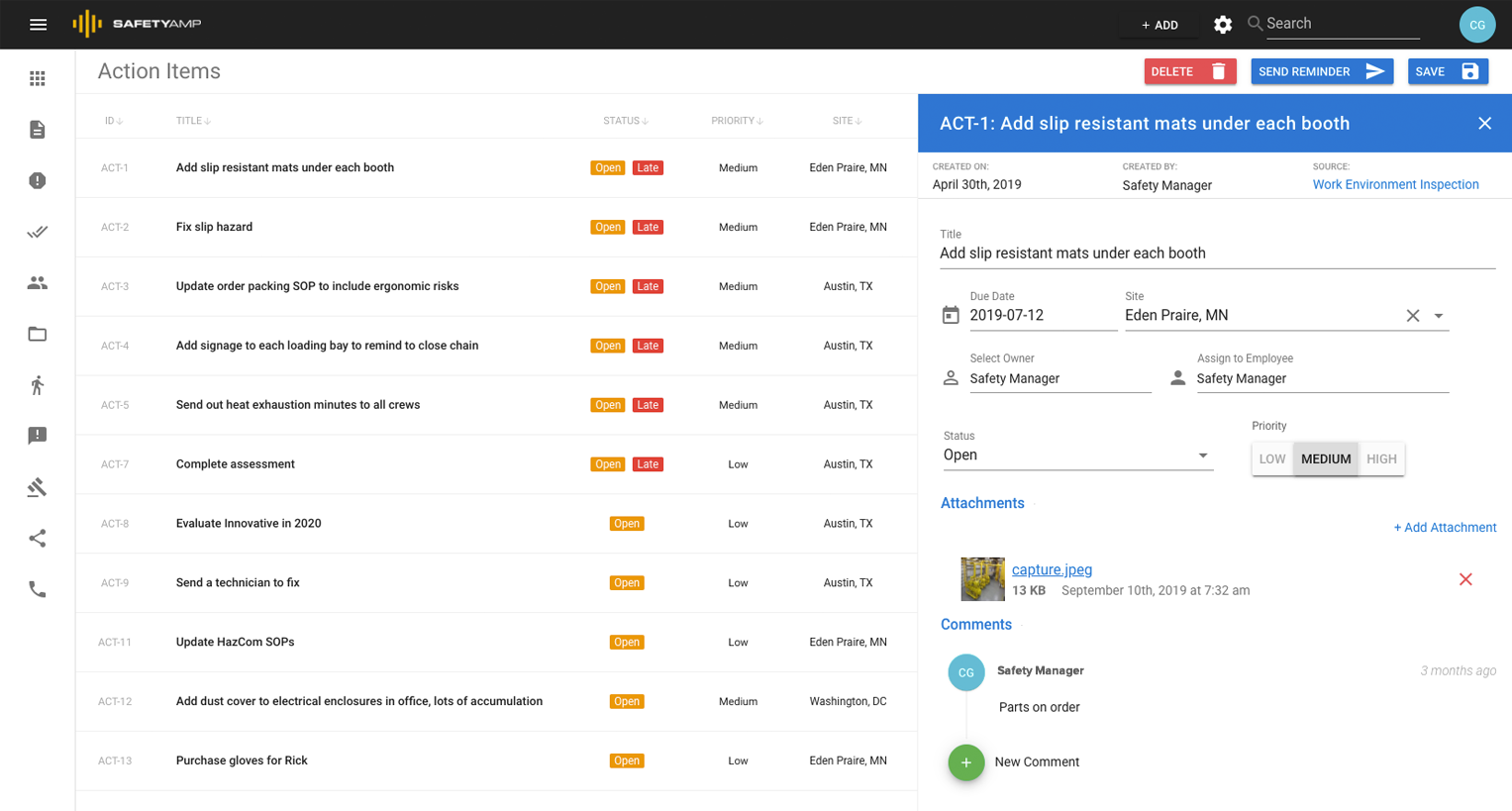
Task: Open the hamburger menu at top left
Action: point(38,24)
